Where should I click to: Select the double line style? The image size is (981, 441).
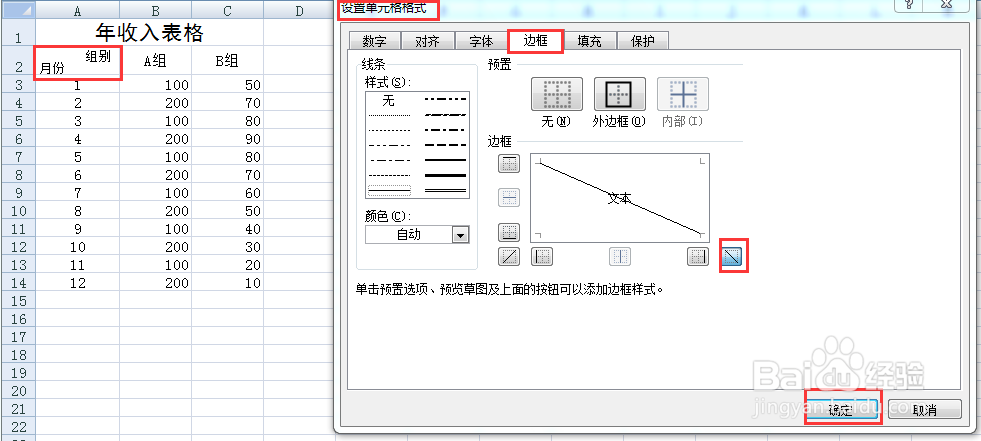click(x=445, y=190)
